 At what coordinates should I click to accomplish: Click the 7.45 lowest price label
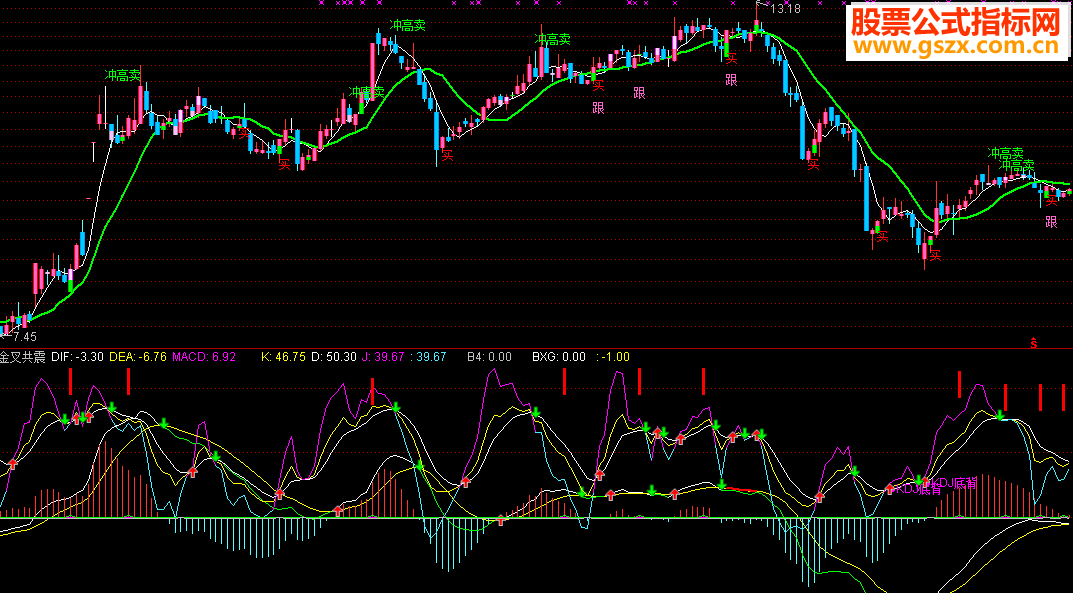coord(25,337)
